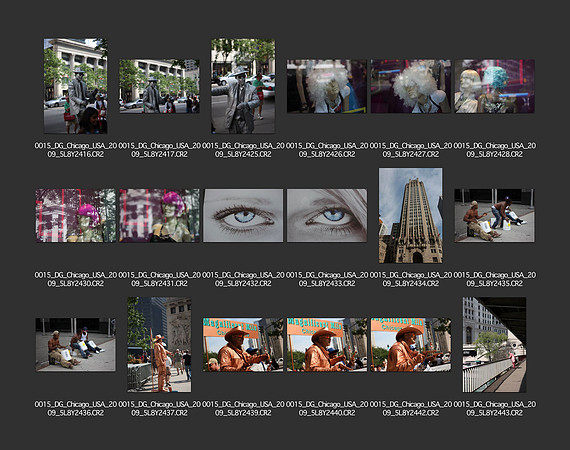This screenshot has height=450, width=570.
Task: Select white wig mannequin thumbnail 5L8Y2426
Action: point(327,86)
